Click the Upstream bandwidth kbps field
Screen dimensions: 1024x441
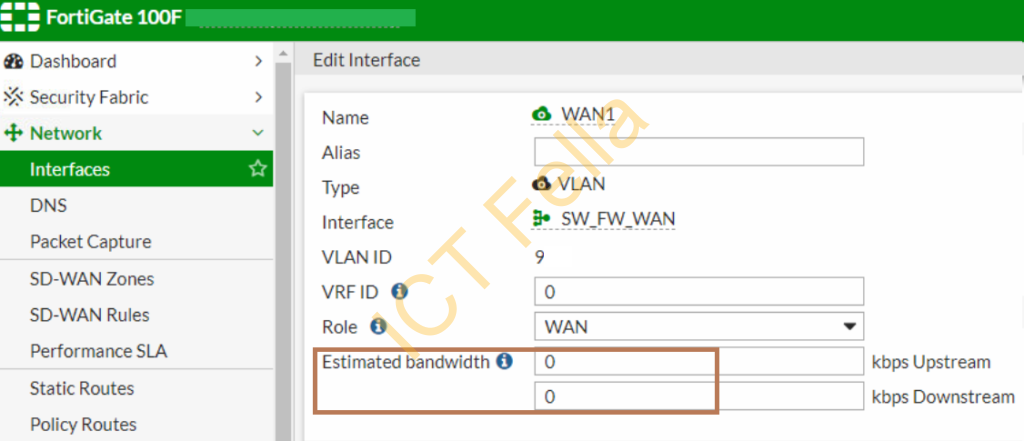pos(699,361)
